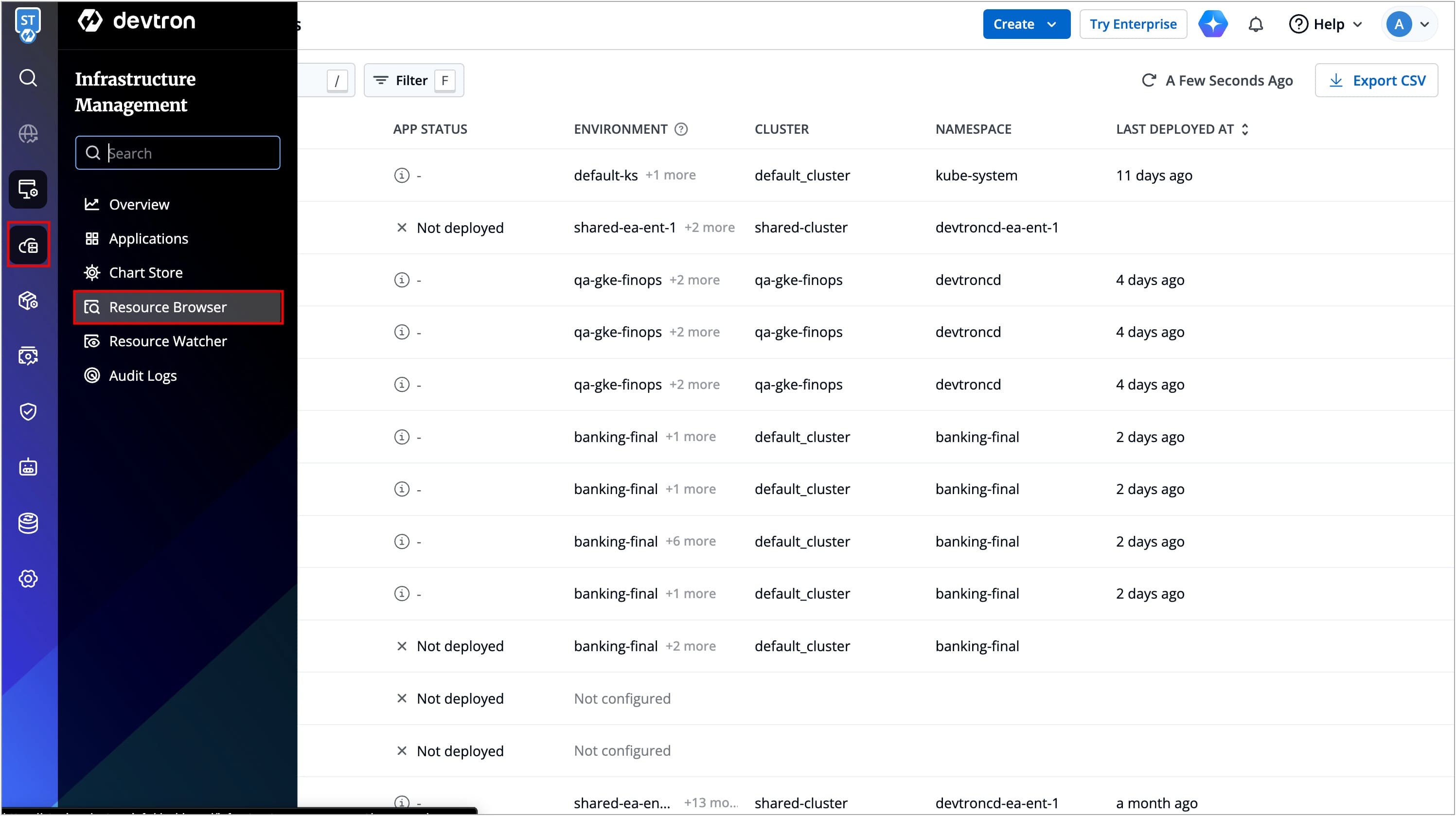Viewport: 1456px width, 816px height.
Task: Open the AI sparkle assistant icon
Action: tap(1213, 24)
